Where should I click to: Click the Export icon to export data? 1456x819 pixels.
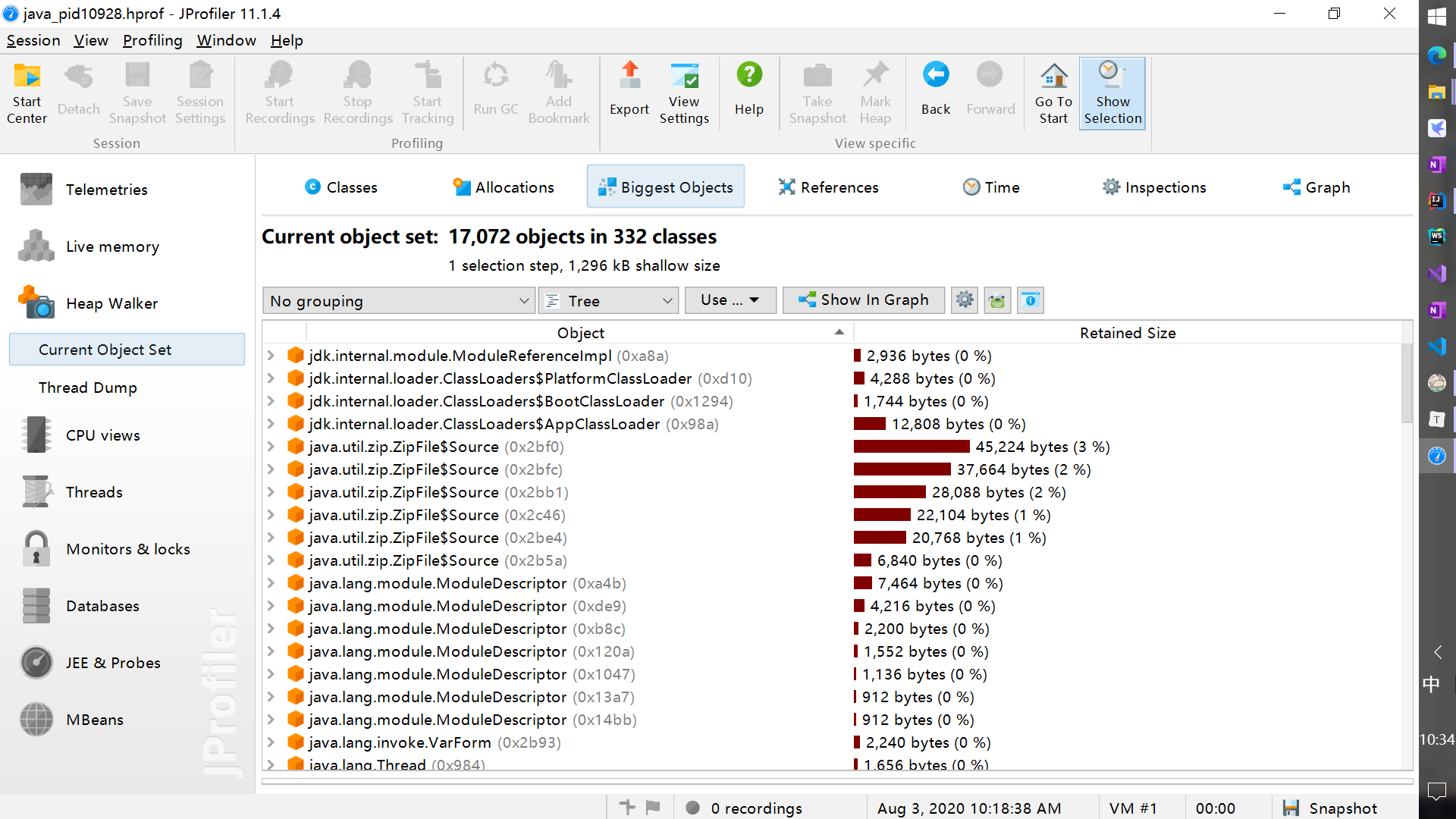click(628, 89)
